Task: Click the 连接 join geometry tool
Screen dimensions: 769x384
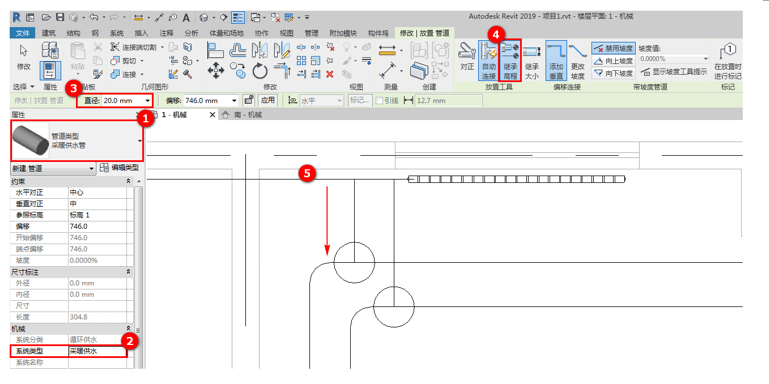Action: (x=124, y=74)
